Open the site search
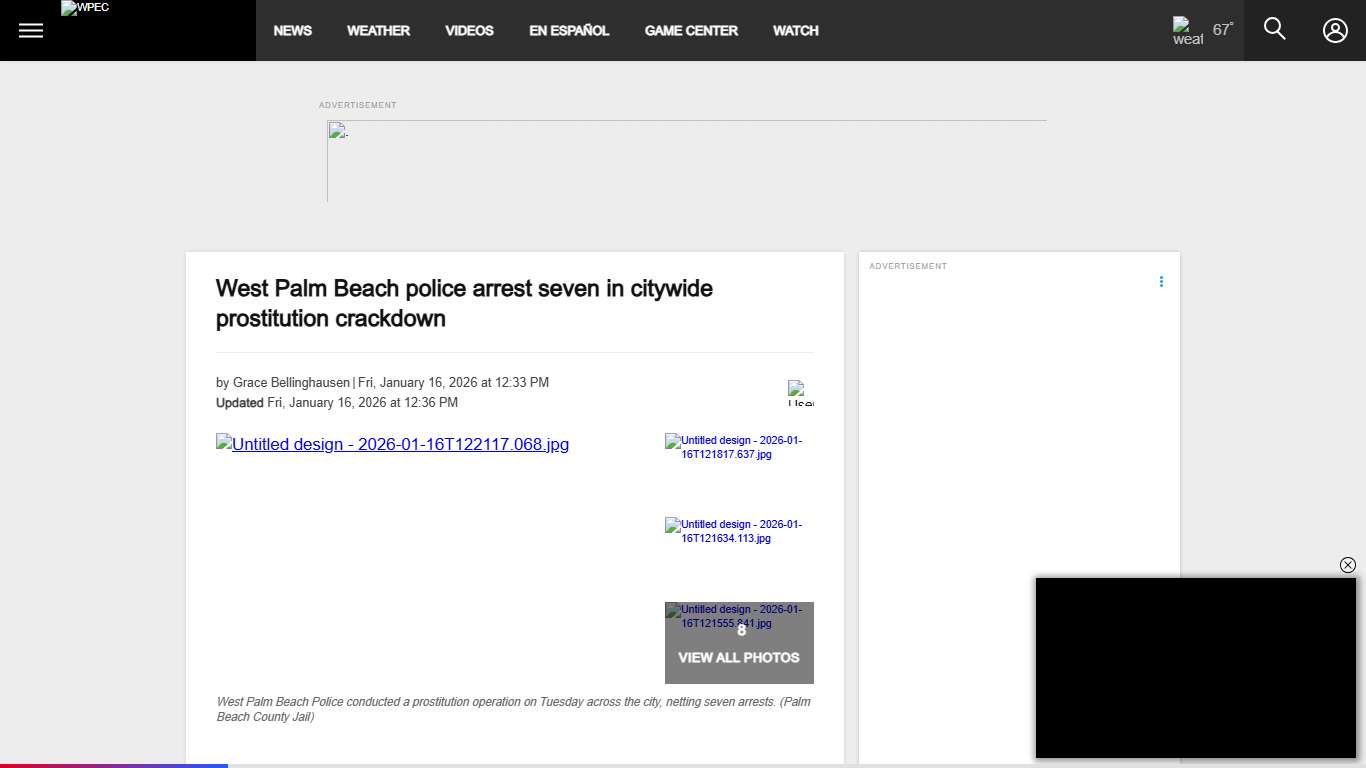This screenshot has width=1366, height=768. point(1274,29)
